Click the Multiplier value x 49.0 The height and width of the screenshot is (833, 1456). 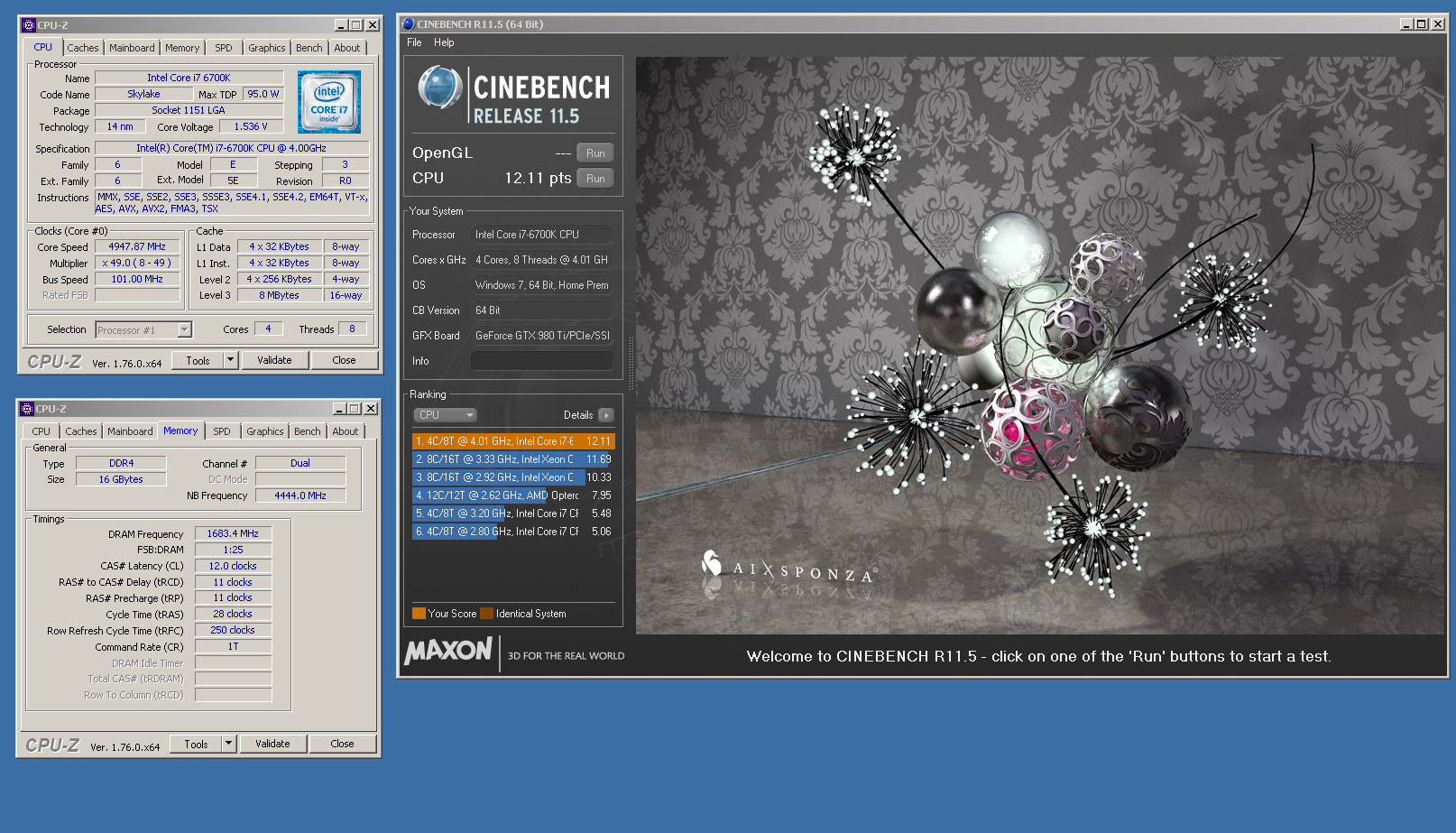tap(137, 263)
